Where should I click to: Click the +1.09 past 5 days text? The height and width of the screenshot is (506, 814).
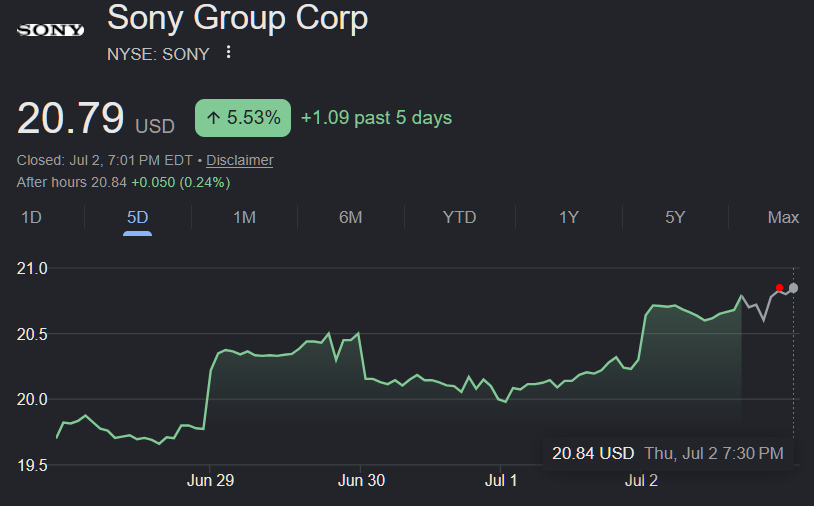[x=376, y=118]
